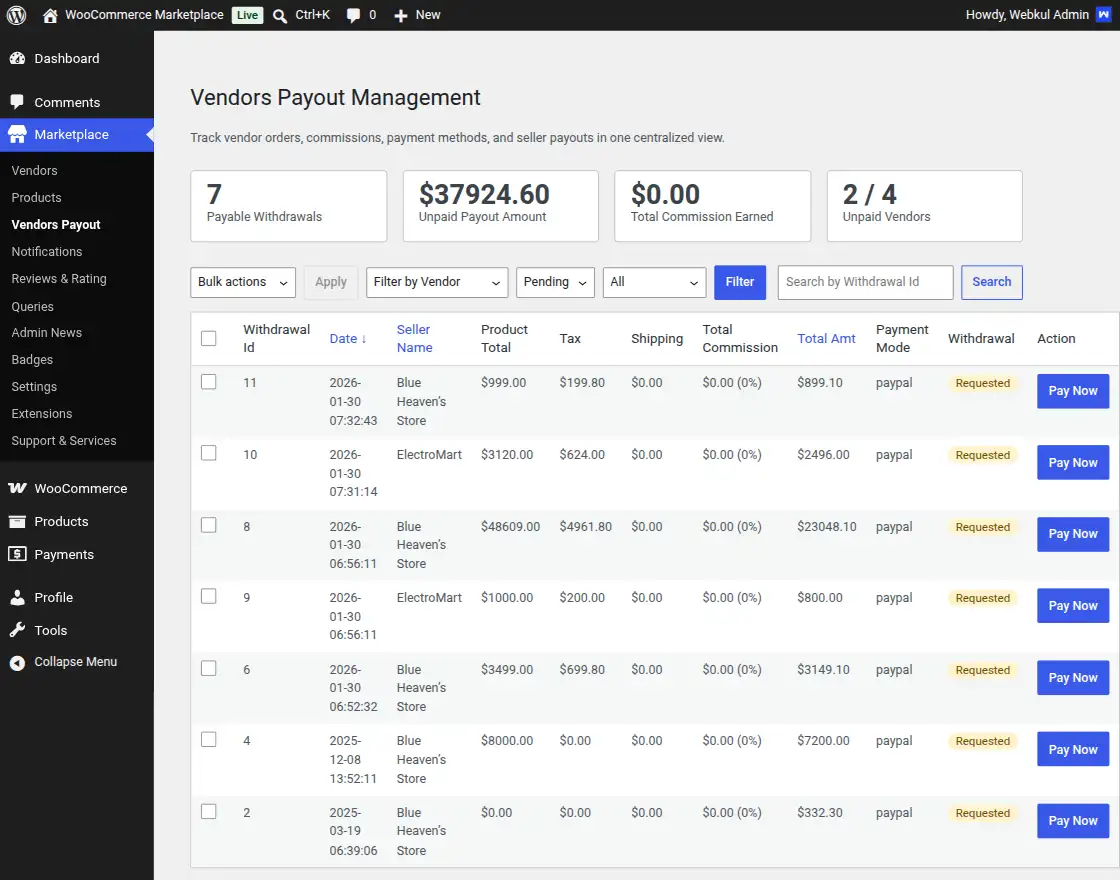Click the Live status badge in the admin bar
1120x880 pixels.
(x=247, y=15)
